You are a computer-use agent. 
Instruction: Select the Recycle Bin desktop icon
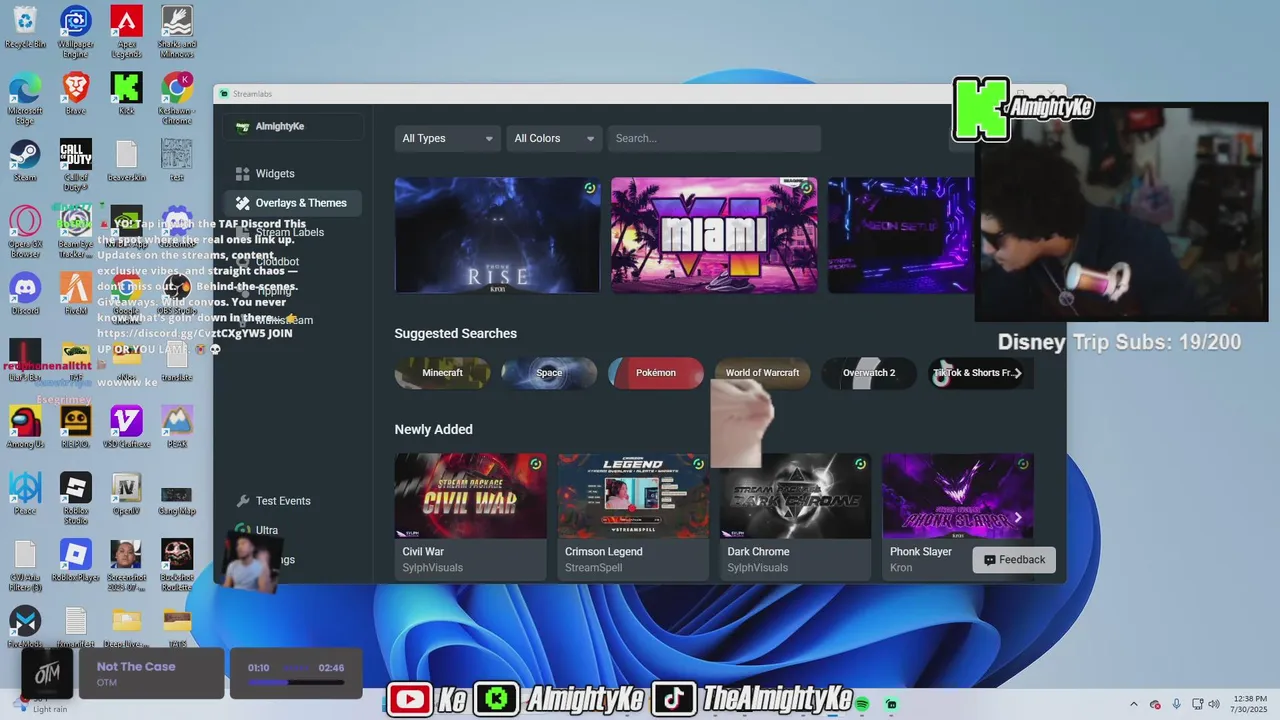pyautogui.click(x=25, y=27)
